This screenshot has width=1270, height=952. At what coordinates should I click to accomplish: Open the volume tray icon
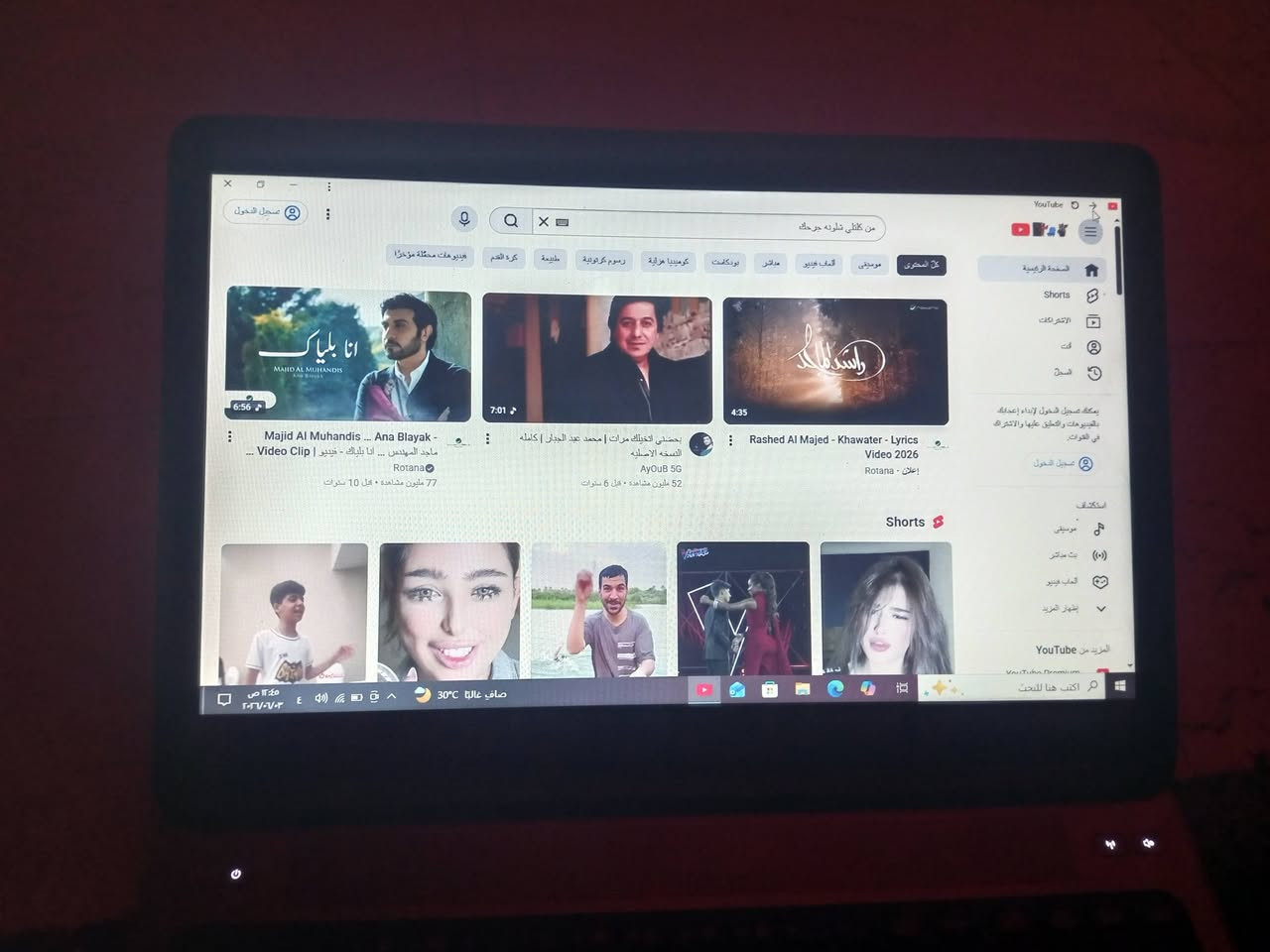[320, 698]
